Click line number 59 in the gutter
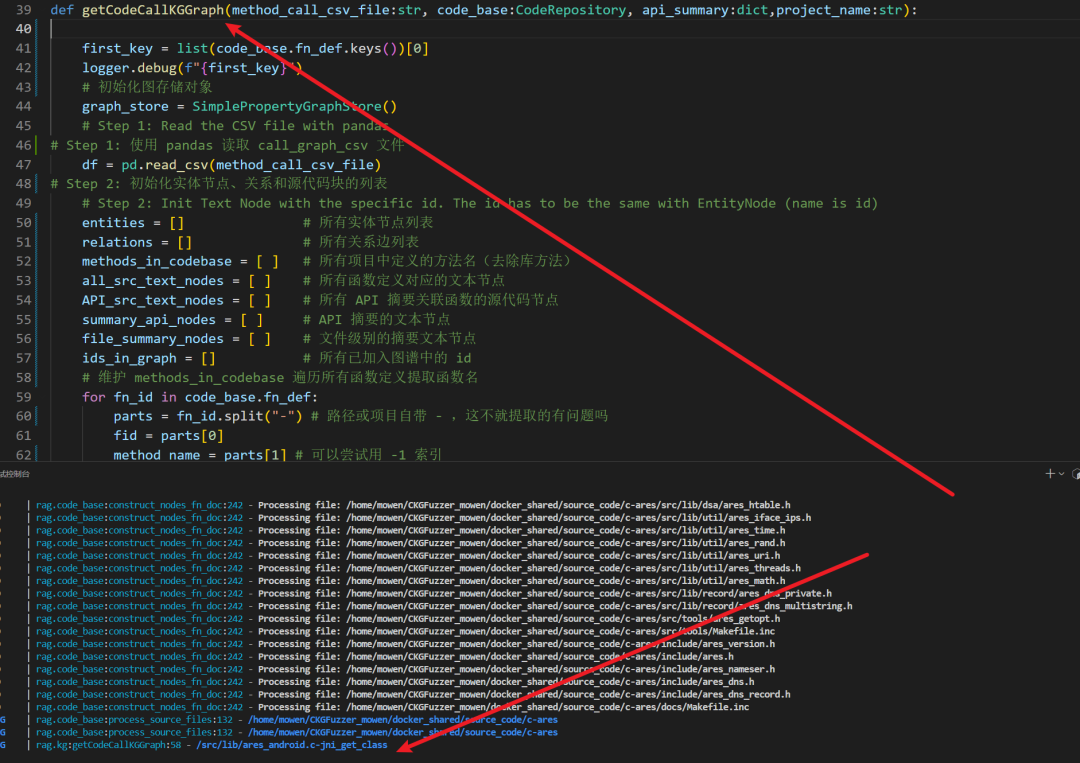 (x=25, y=397)
